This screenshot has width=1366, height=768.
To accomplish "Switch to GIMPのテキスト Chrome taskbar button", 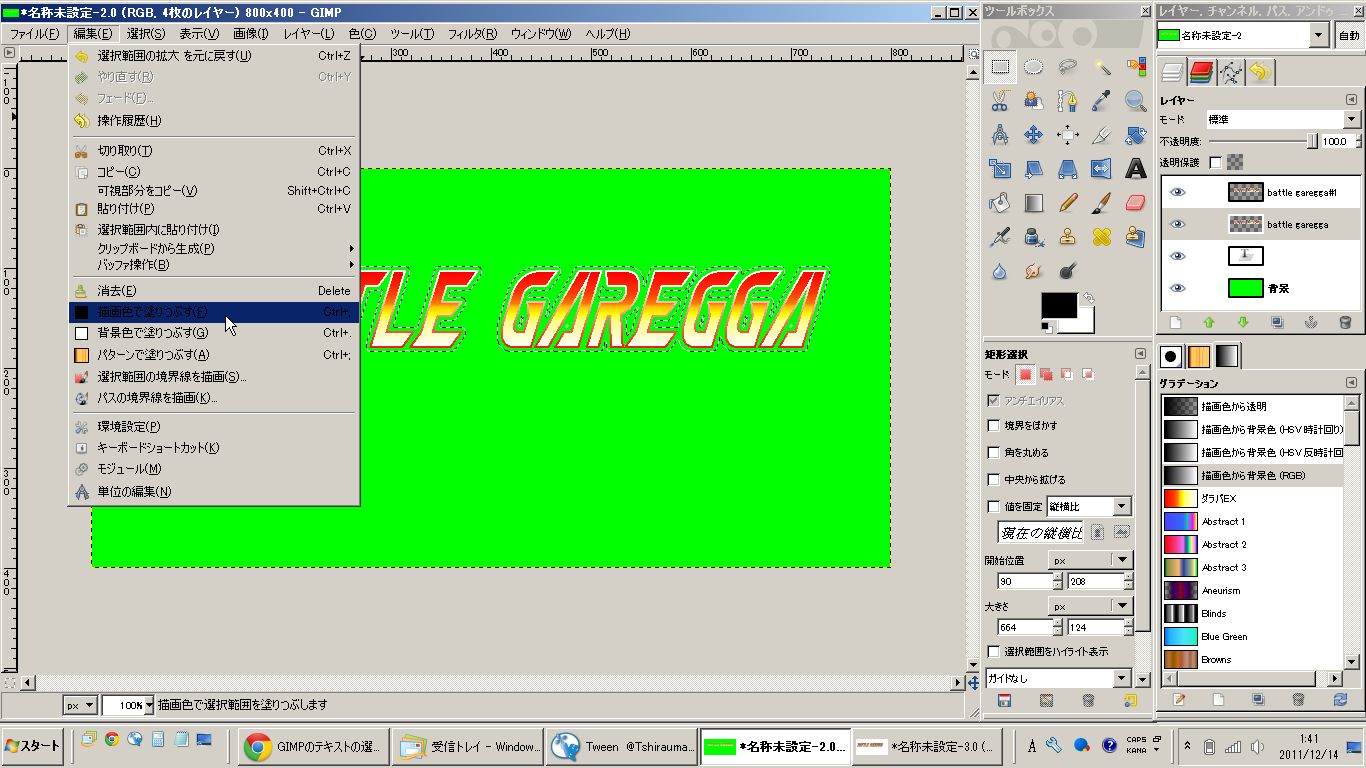I will [x=313, y=746].
